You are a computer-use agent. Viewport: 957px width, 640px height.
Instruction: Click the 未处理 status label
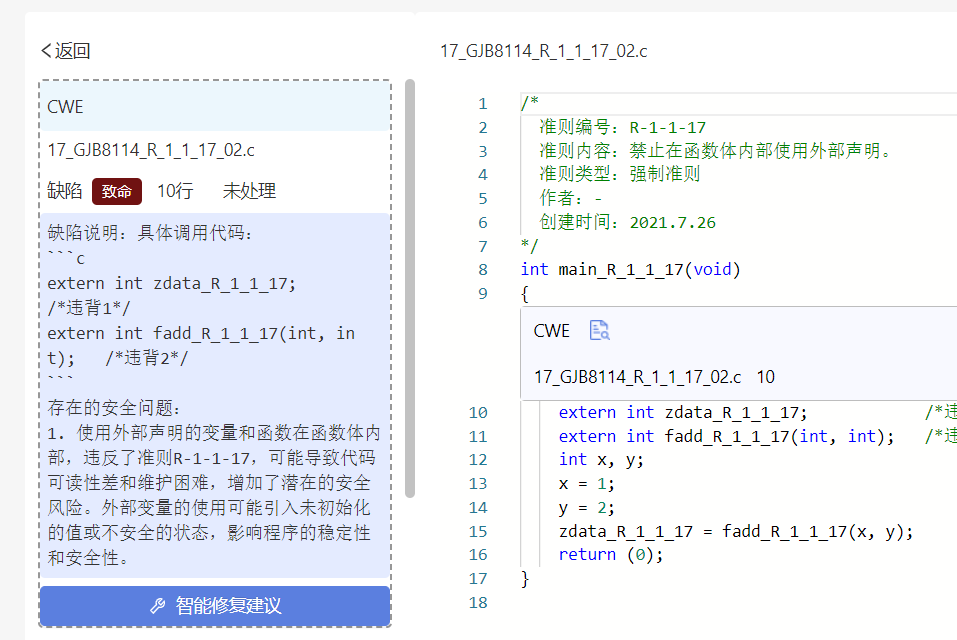click(x=249, y=191)
